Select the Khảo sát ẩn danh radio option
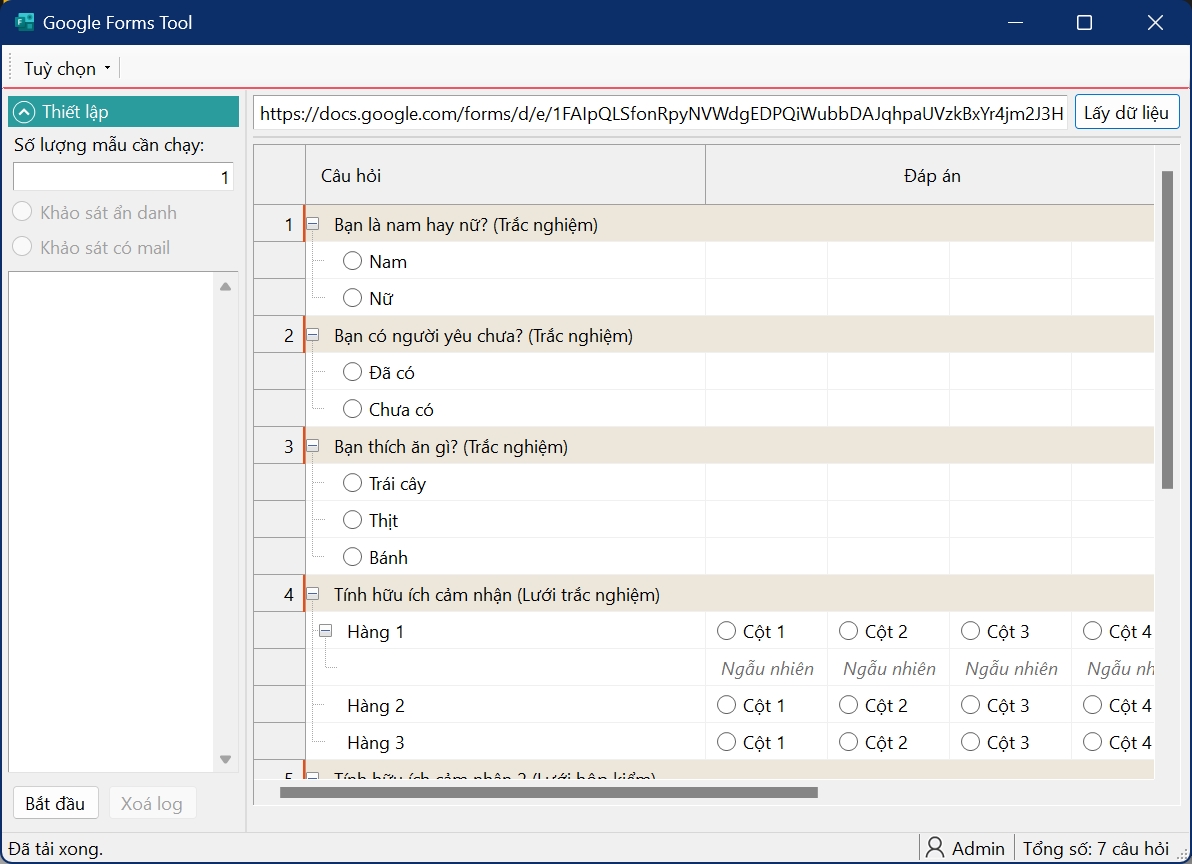This screenshot has height=864, width=1192. 23,211
